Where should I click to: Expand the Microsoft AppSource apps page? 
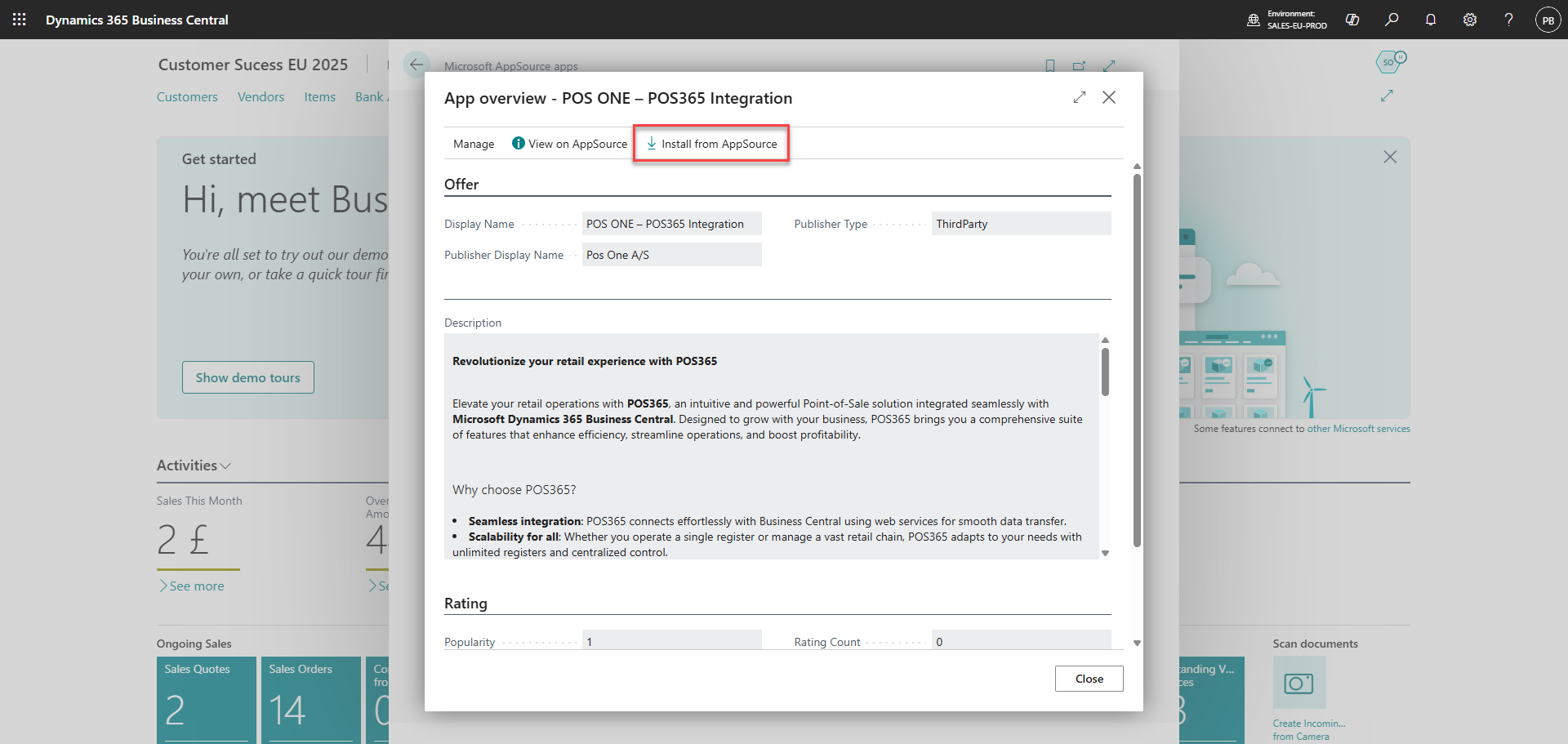point(1109,65)
